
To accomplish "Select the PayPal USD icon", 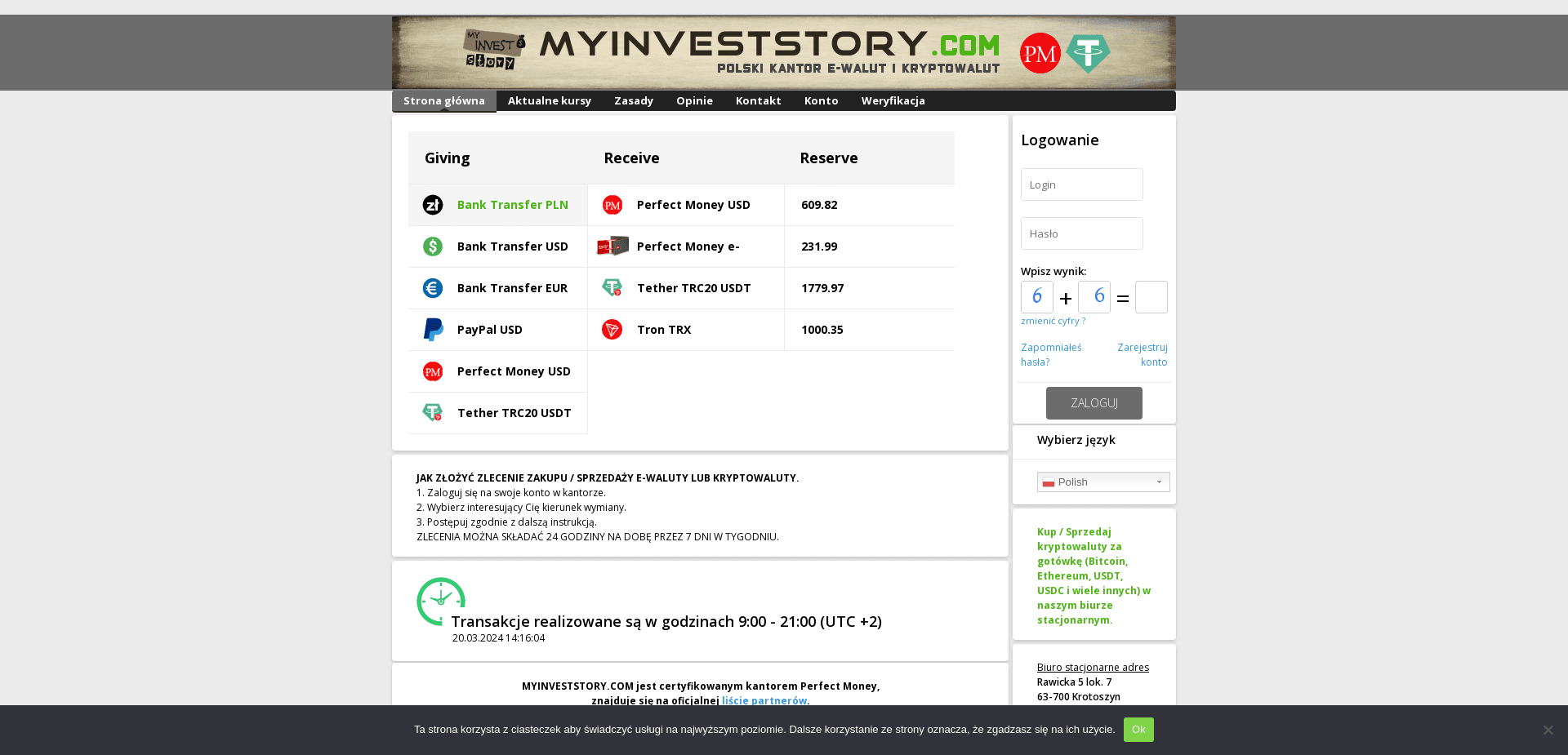I will [x=432, y=329].
